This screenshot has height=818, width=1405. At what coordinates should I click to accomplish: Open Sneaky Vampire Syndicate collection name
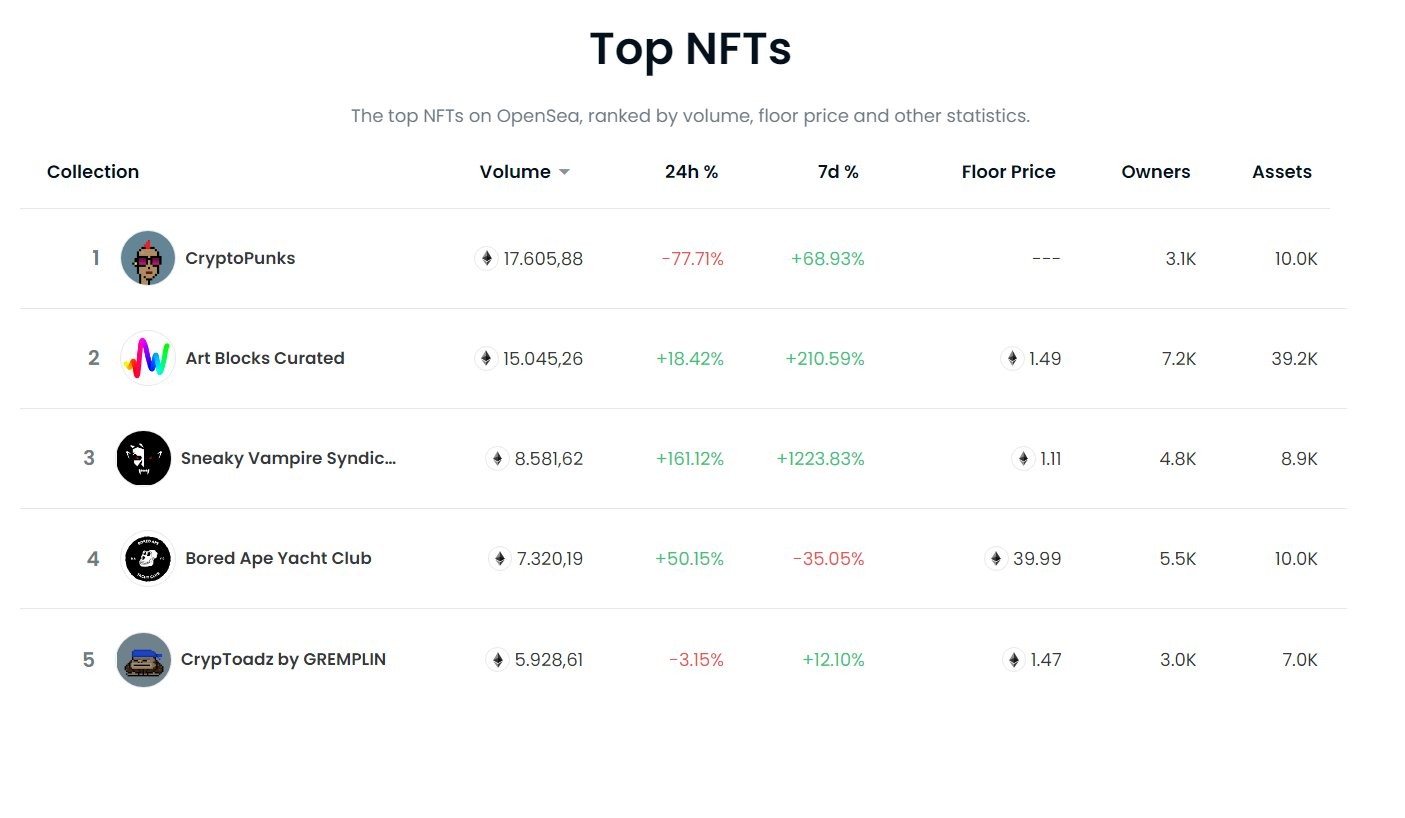point(288,458)
